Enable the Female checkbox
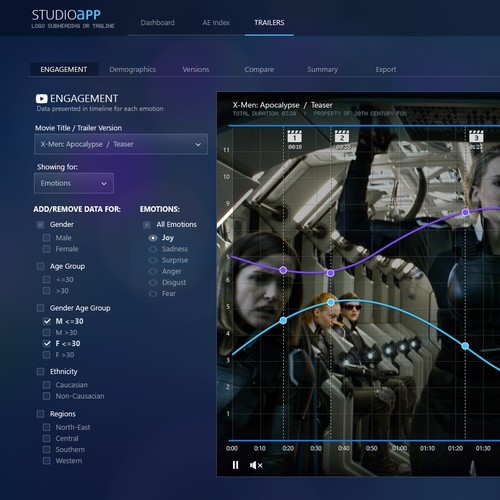The width and height of the screenshot is (500, 500). [x=47, y=249]
